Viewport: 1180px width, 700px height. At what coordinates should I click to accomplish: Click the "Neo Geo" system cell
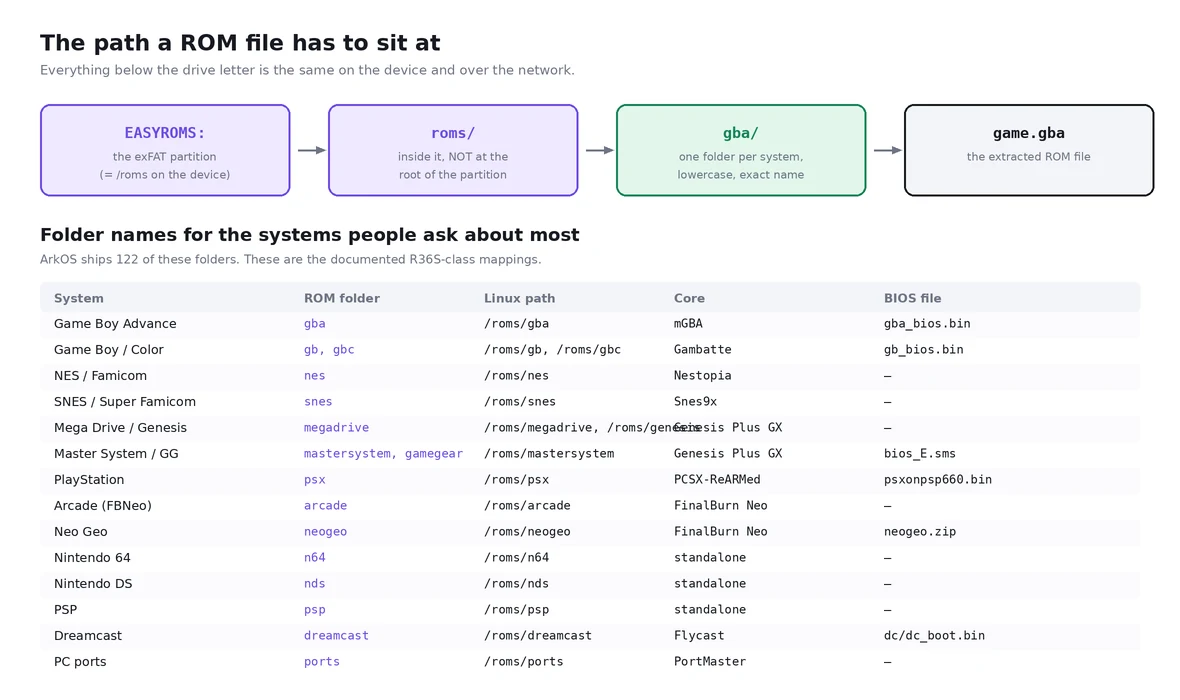coord(81,532)
